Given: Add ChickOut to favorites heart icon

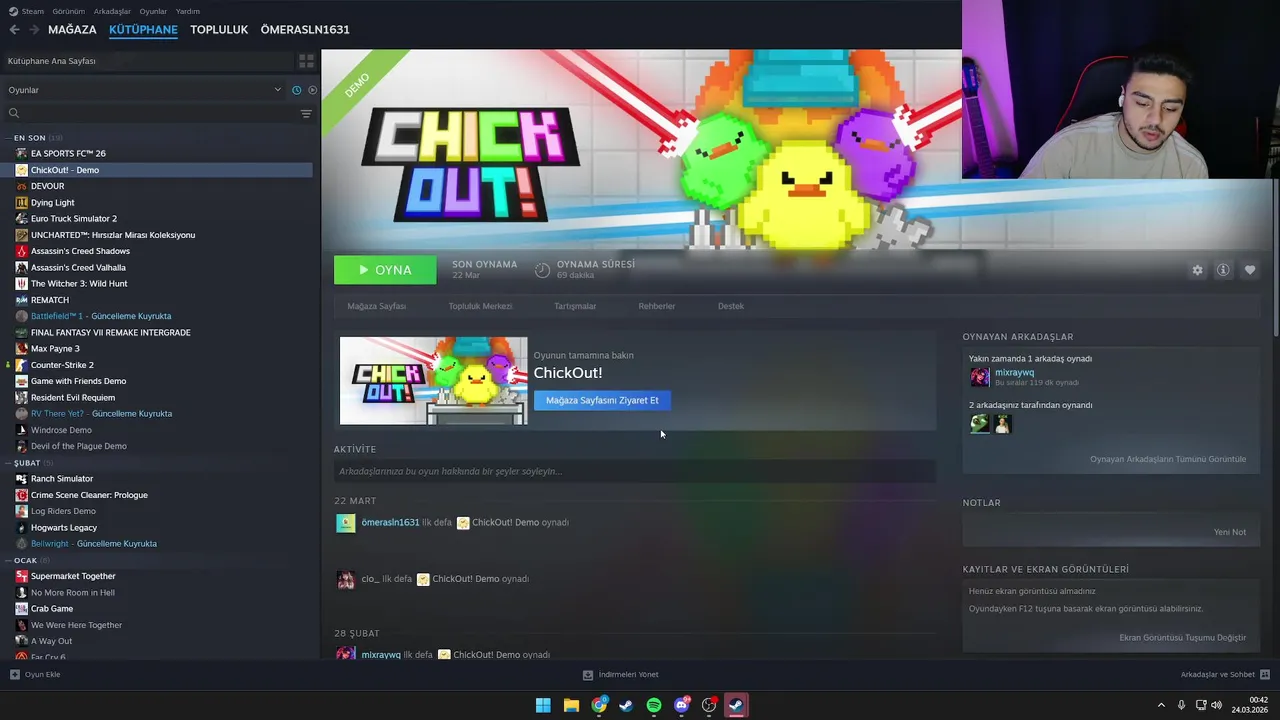Looking at the screenshot, I should pos(1250,270).
